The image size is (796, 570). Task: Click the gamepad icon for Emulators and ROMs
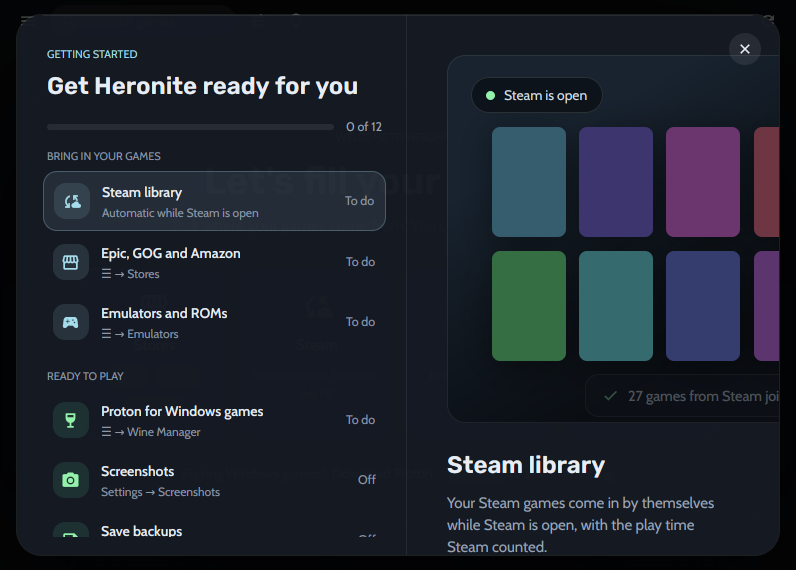point(71,322)
